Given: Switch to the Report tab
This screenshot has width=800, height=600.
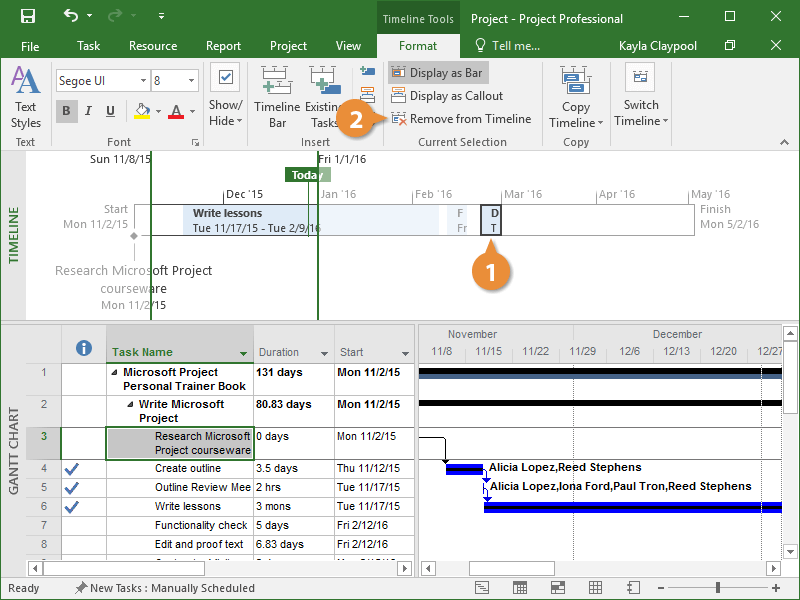Looking at the screenshot, I should 223,46.
